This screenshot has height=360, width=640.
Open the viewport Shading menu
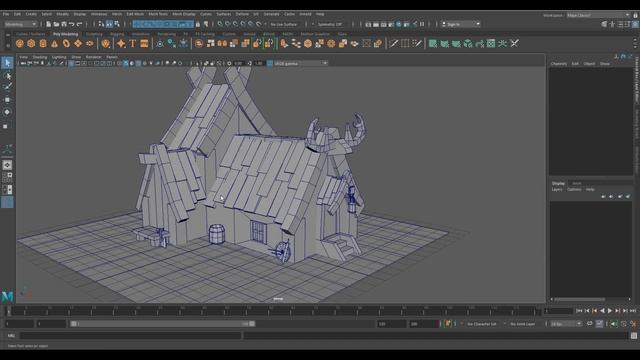(40, 57)
